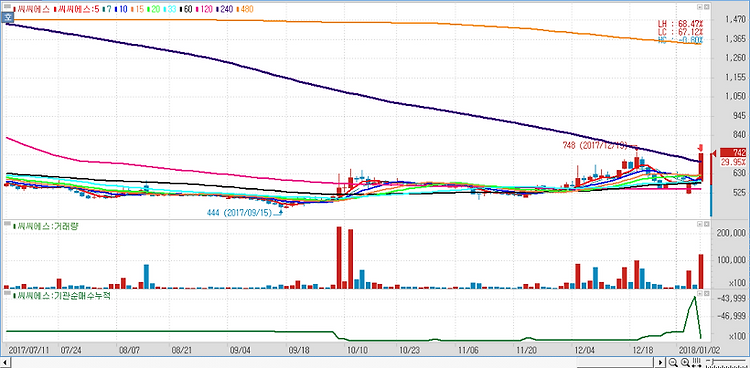Select the 33-day moving average legend entry
The height and width of the screenshot is (368, 750).
(x=171, y=9)
